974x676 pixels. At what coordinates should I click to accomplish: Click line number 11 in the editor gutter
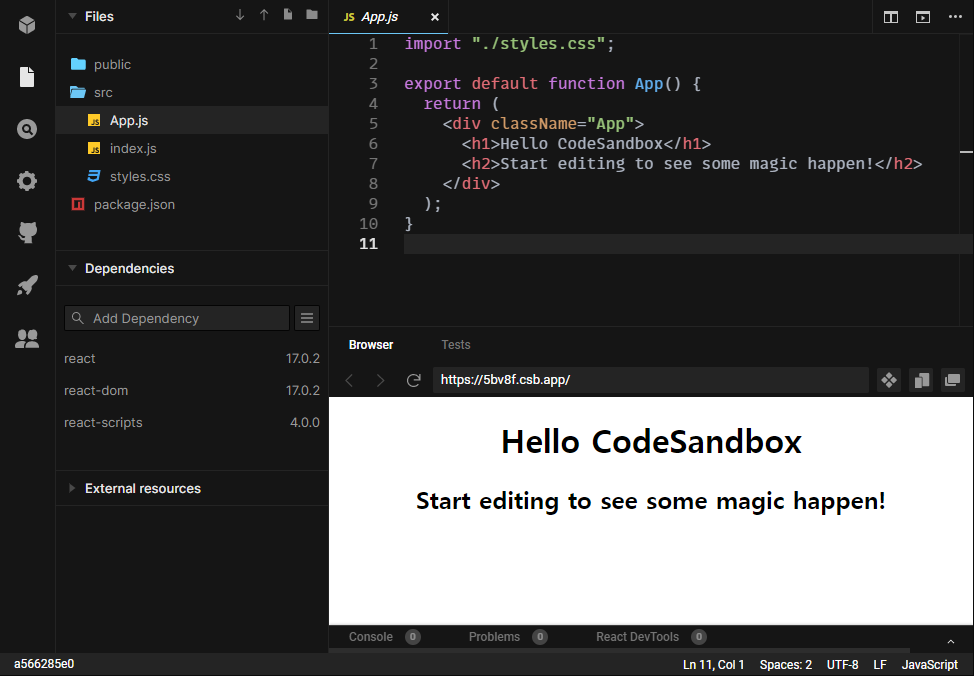(x=368, y=244)
